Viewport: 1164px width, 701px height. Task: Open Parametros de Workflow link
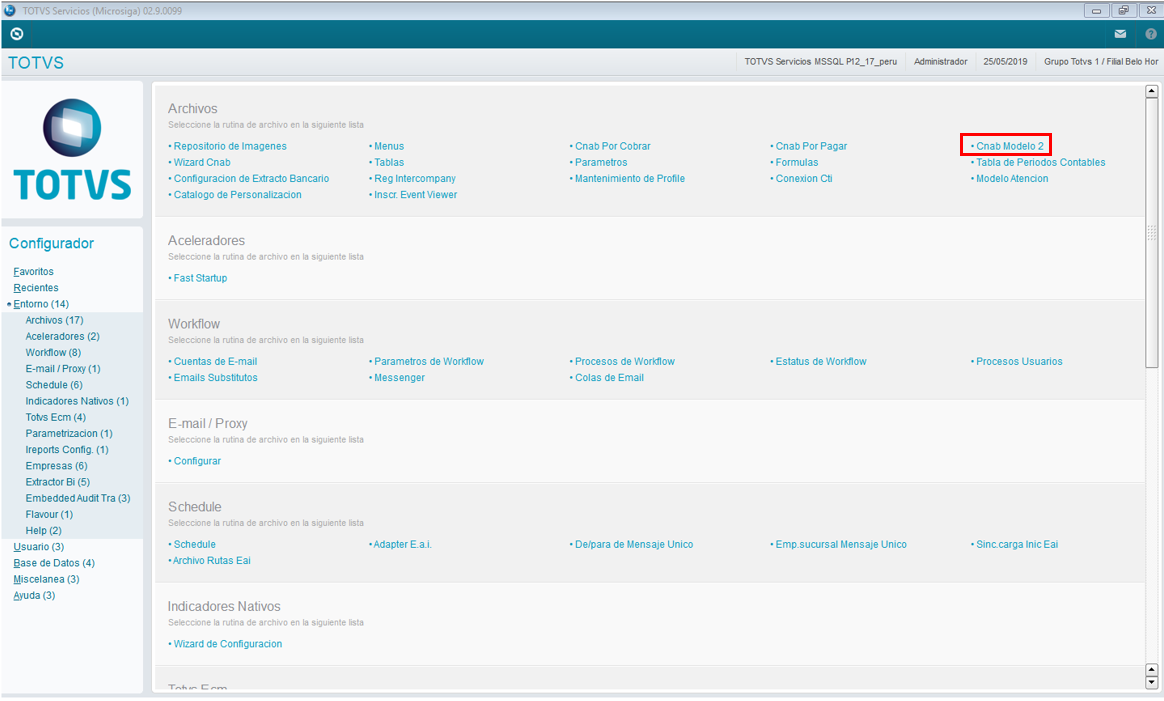[x=429, y=362]
